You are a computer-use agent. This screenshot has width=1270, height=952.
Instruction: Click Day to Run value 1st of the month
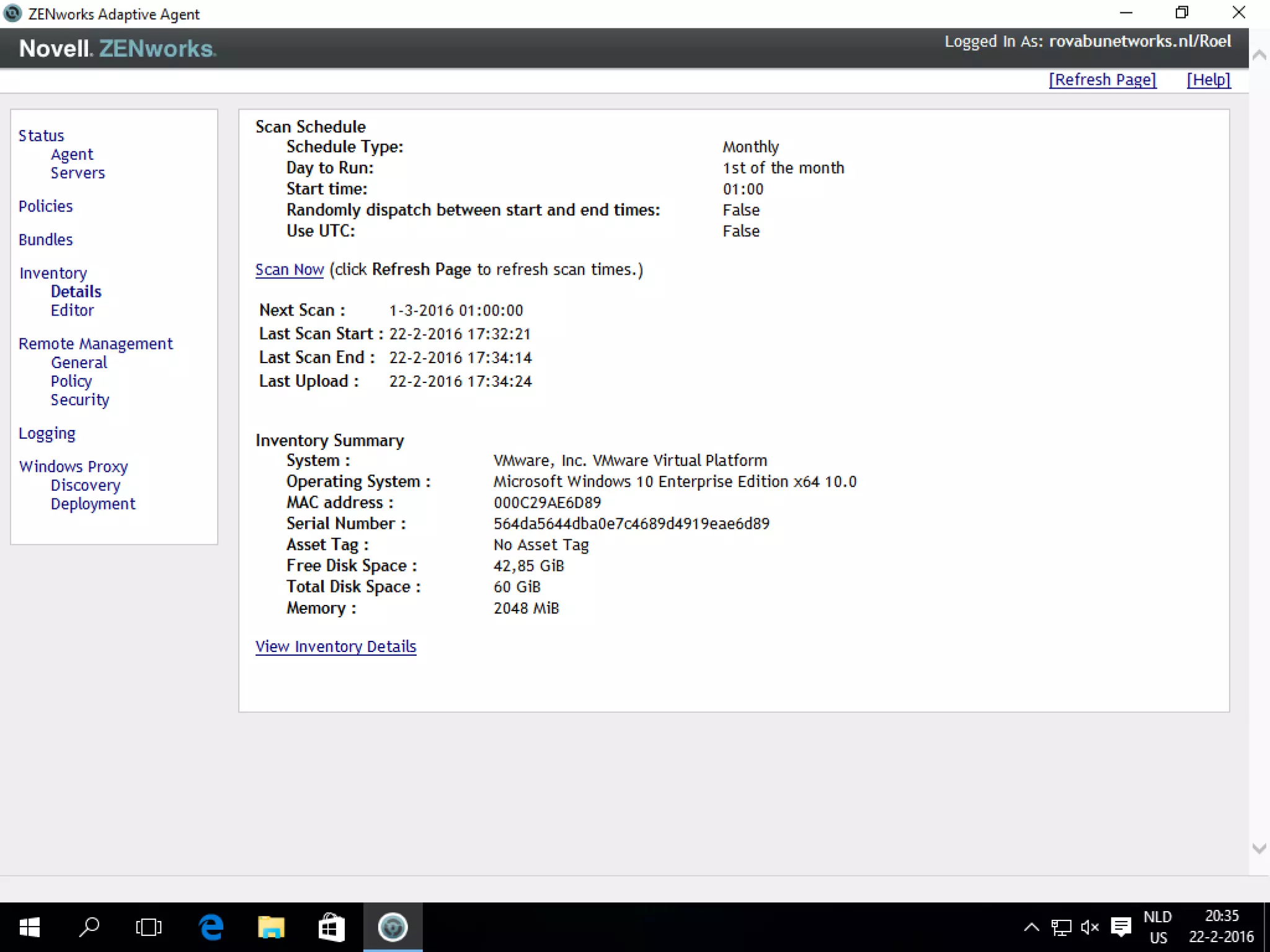coord(783,168)
